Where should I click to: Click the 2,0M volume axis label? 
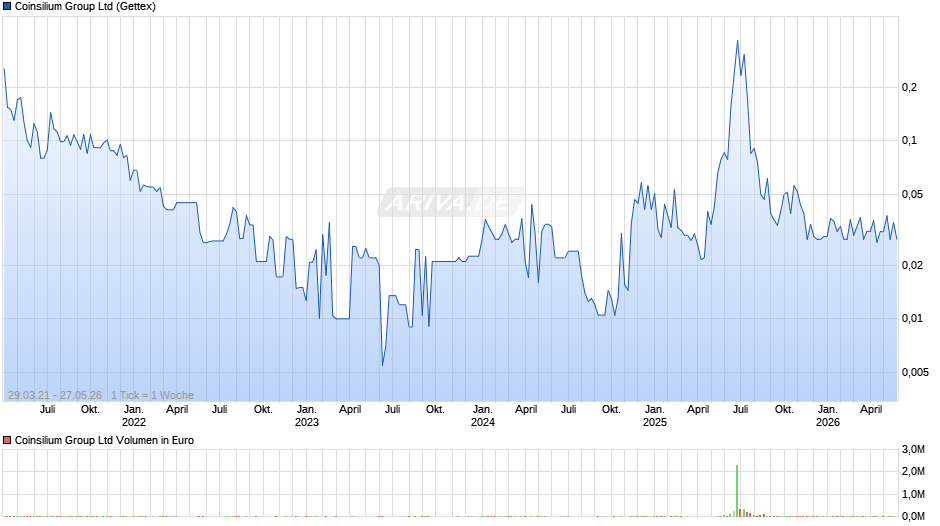[913, 471]
